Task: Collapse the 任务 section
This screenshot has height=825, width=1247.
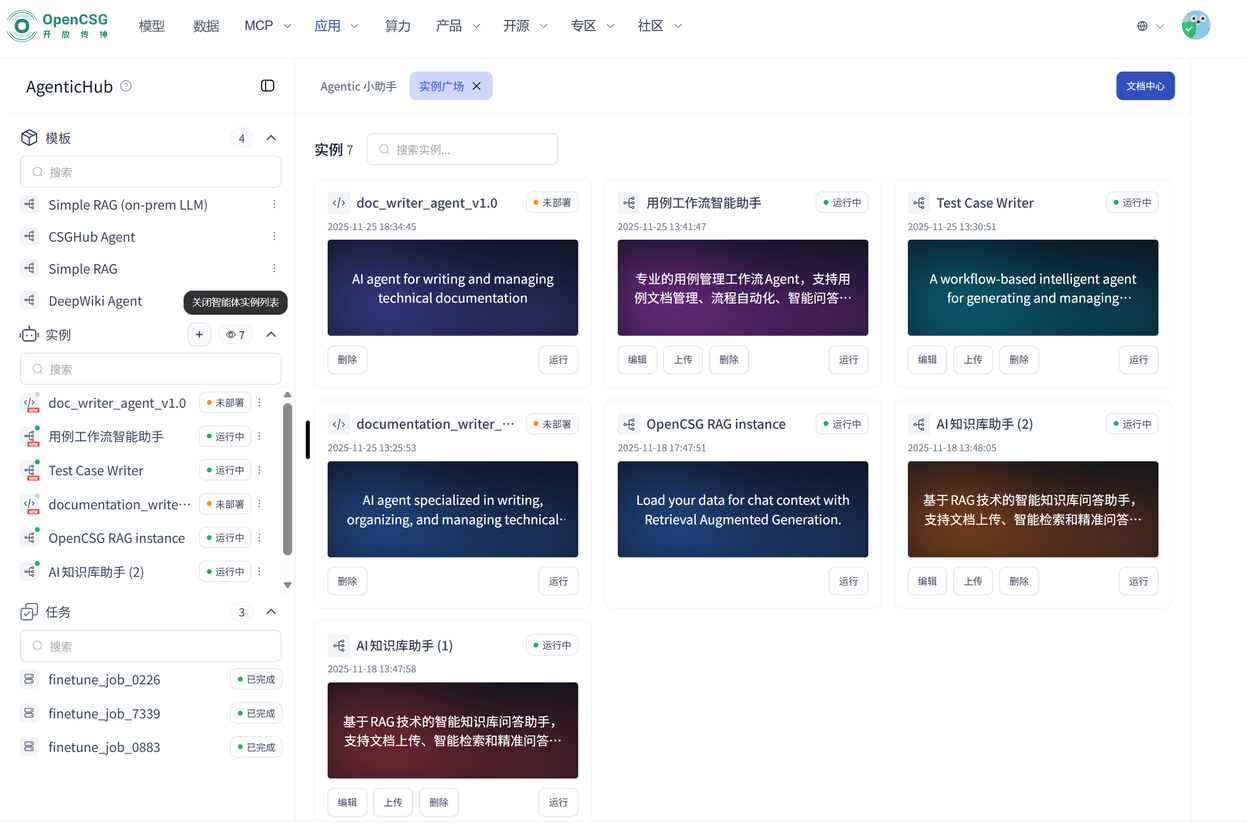Action: coord(271,612)
